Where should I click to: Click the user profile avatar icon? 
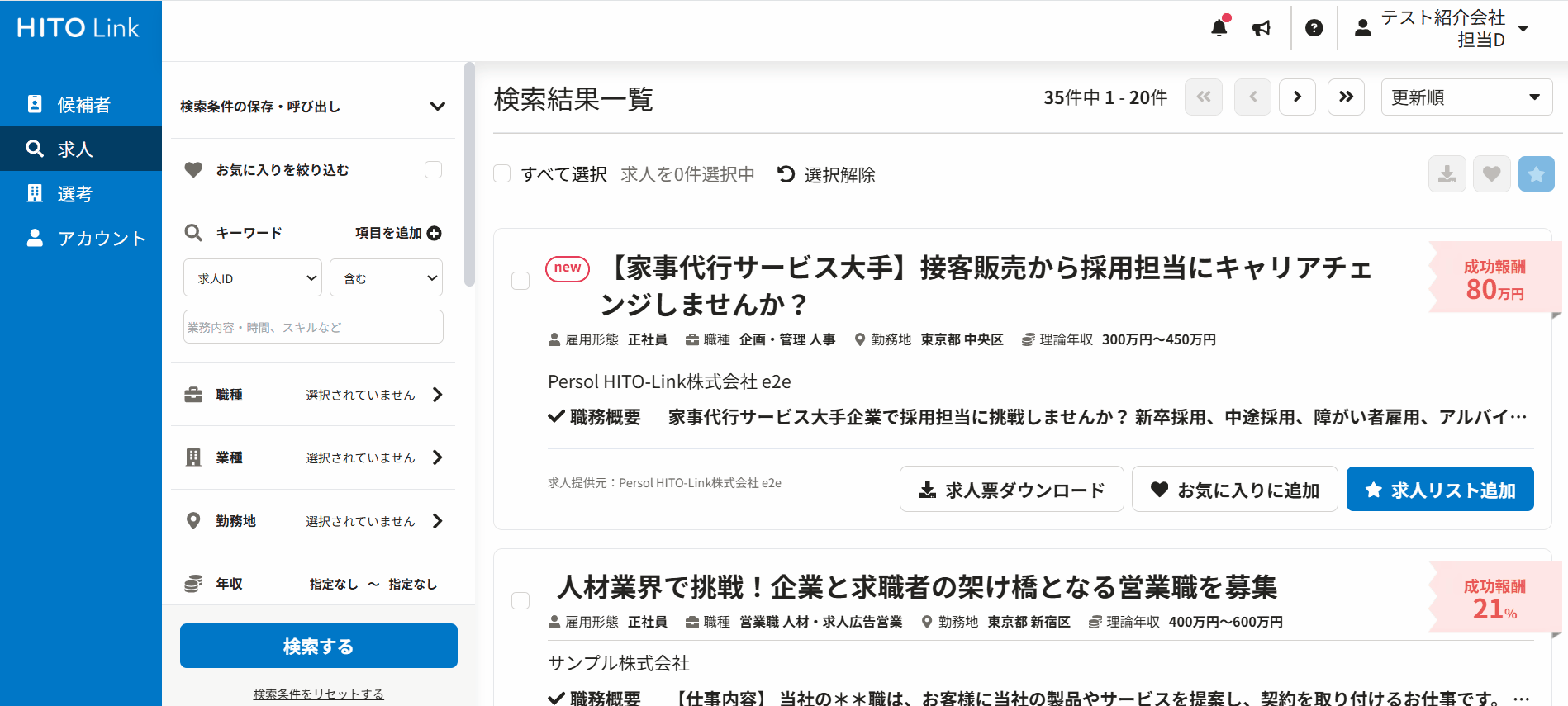1363,28
